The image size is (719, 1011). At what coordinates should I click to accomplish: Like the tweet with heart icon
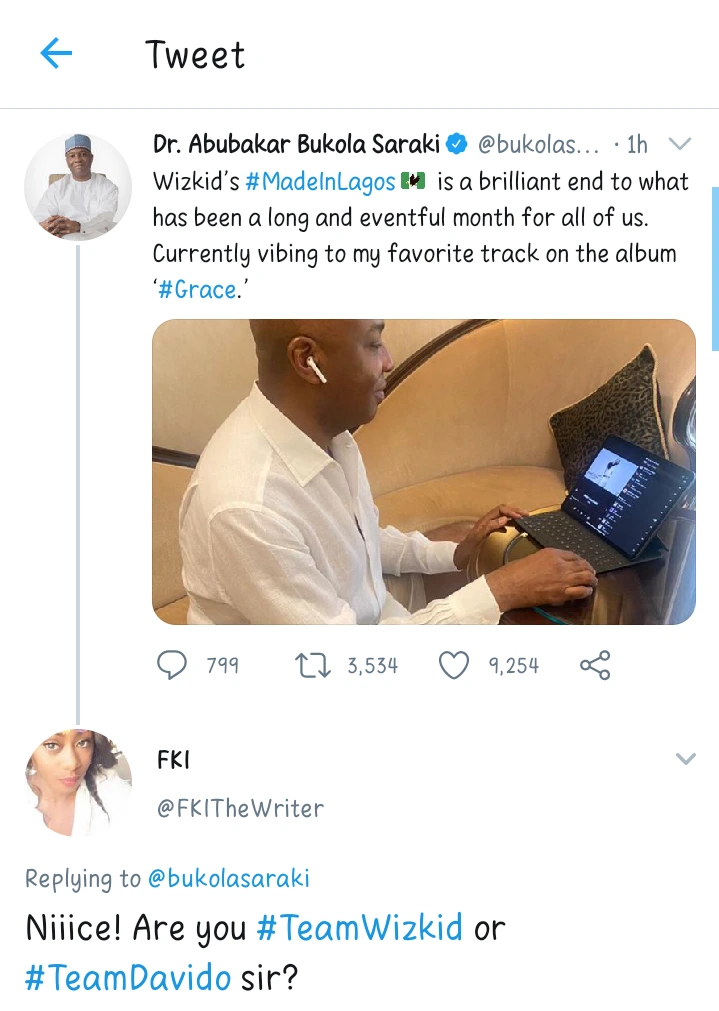[454, 665]
